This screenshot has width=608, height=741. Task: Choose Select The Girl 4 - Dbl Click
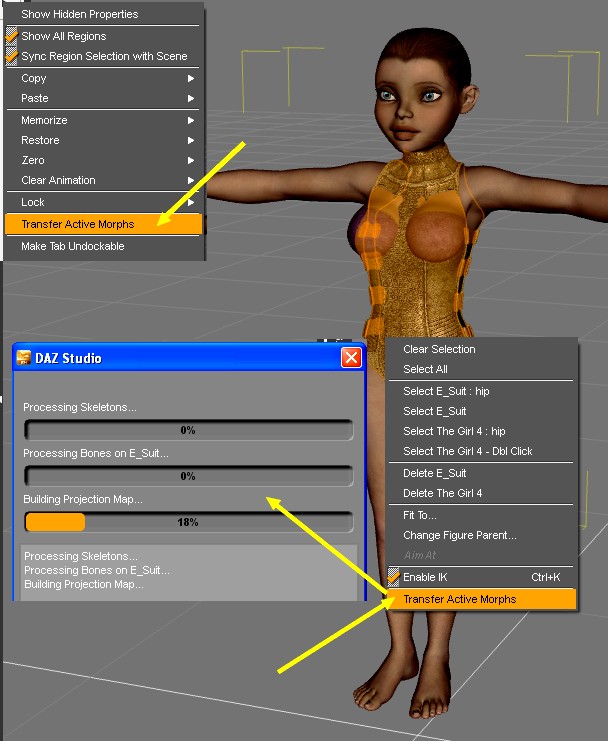[481, 451]
